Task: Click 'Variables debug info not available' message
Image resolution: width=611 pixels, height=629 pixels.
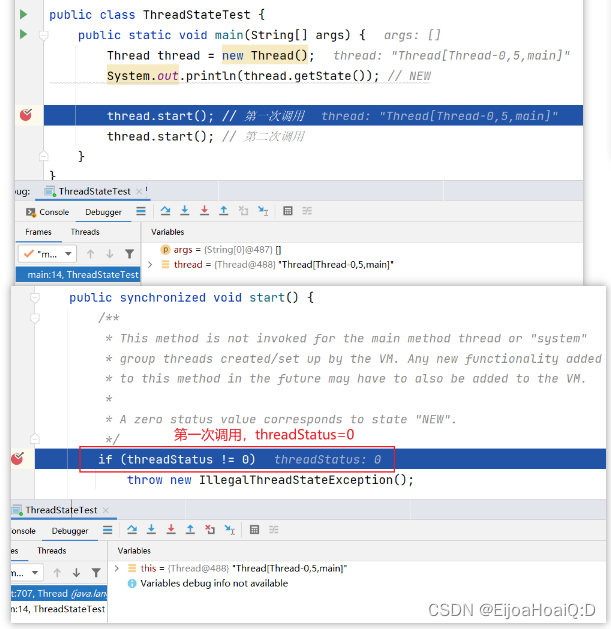Action: pos(214,583)
